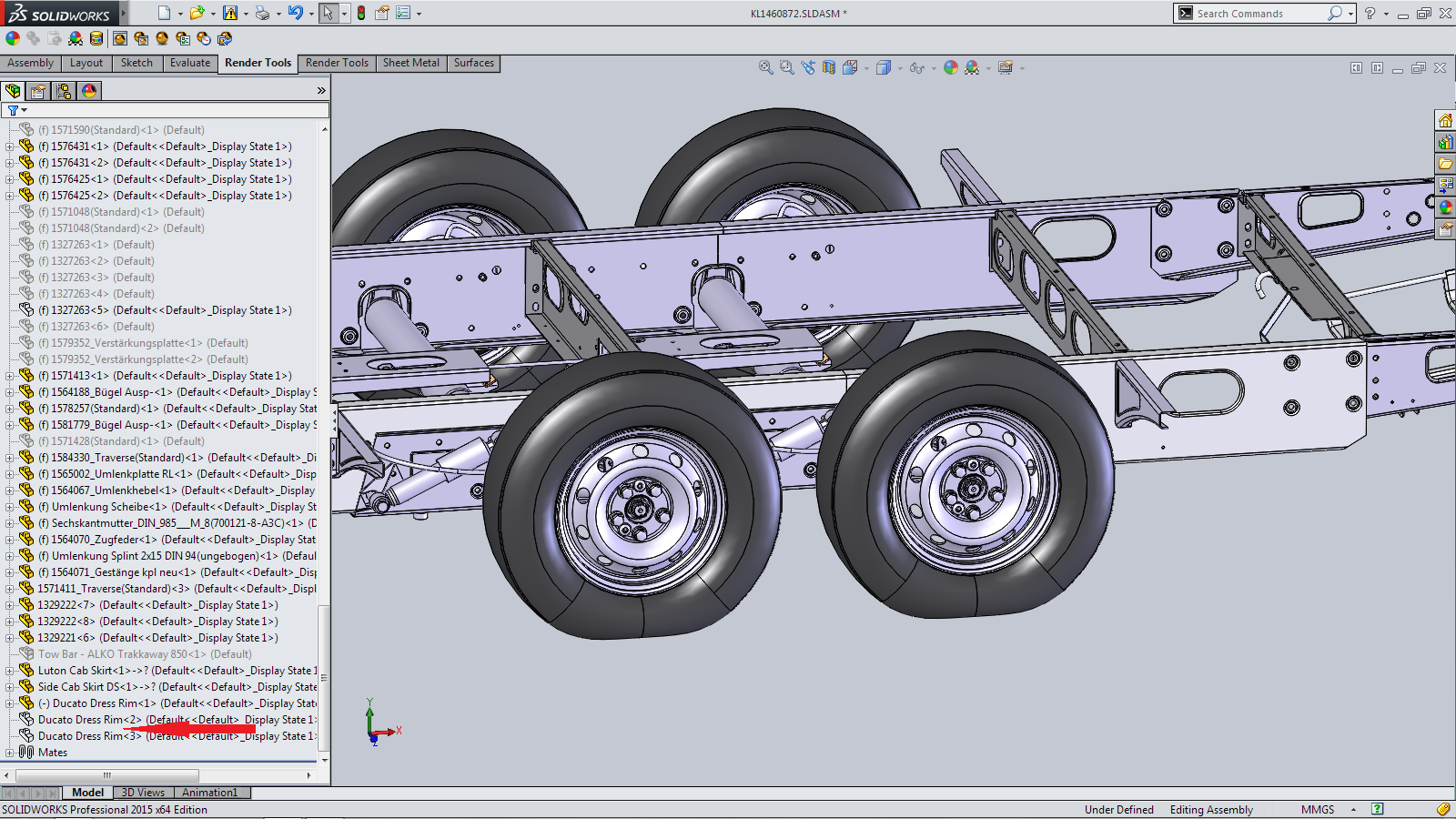Image resolution: width=1456 pixels, height=819 pixels.
Task: Click the Zoom to Fit icon
Action: (x=766, y=68)
